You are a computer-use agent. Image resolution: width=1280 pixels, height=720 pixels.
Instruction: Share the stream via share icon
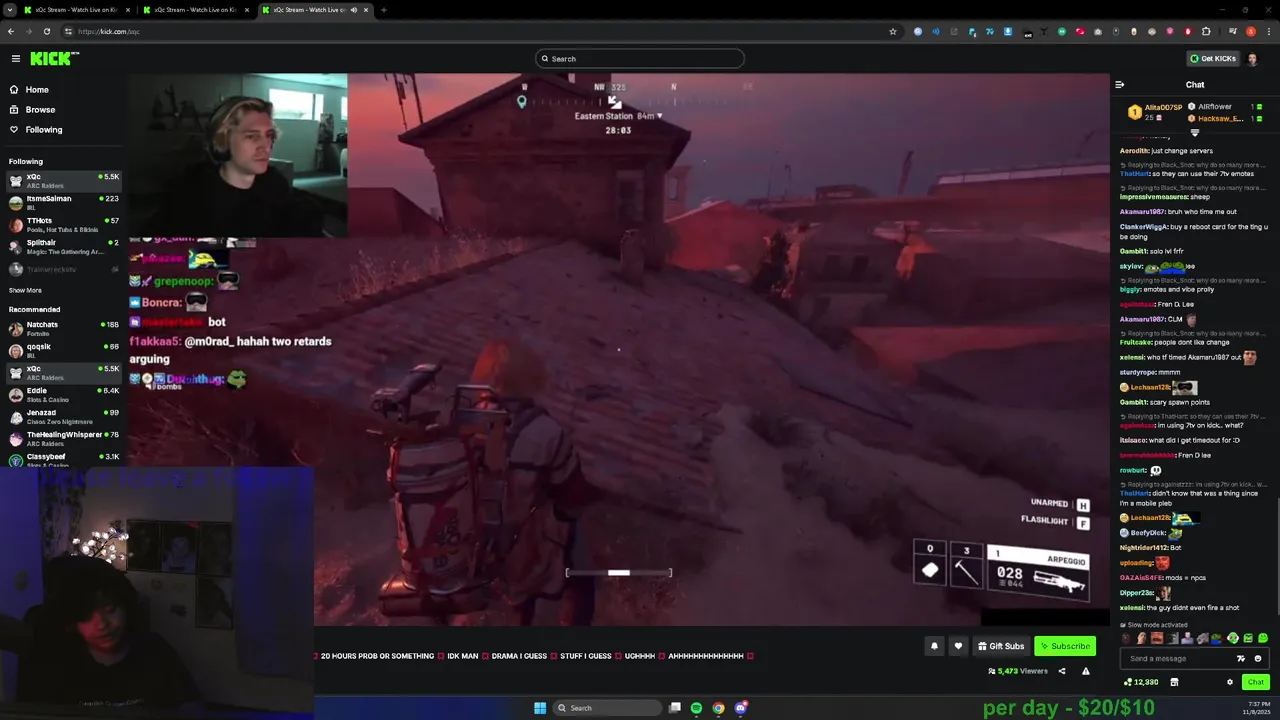click(1062, 671)
